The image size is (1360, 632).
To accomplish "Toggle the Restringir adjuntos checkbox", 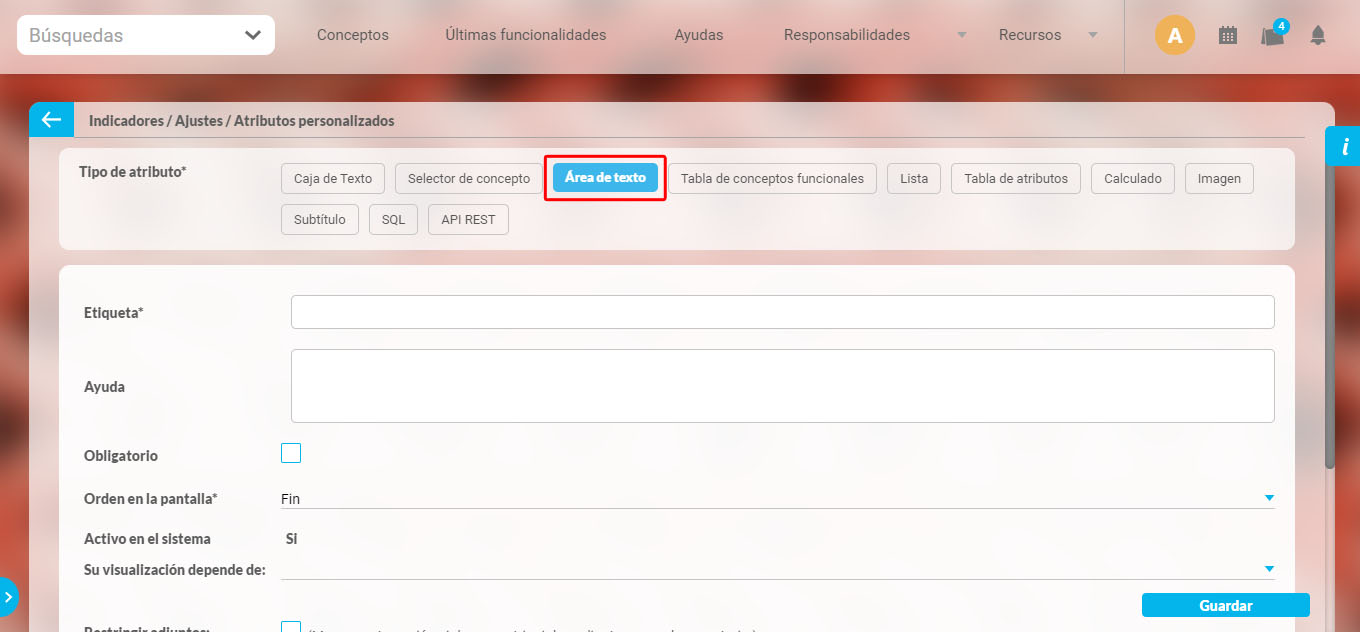I will point(291,627).
